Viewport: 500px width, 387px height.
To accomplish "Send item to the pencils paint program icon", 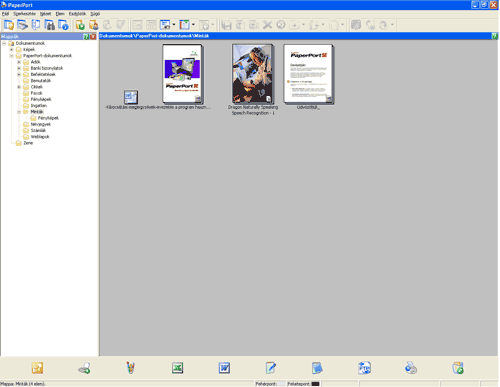I will point(131,368).
